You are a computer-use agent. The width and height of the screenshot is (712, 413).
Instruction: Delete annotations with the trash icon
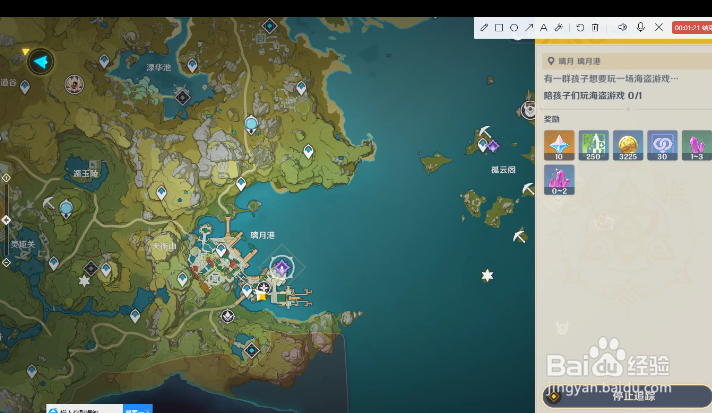click(x=595, y=28)
